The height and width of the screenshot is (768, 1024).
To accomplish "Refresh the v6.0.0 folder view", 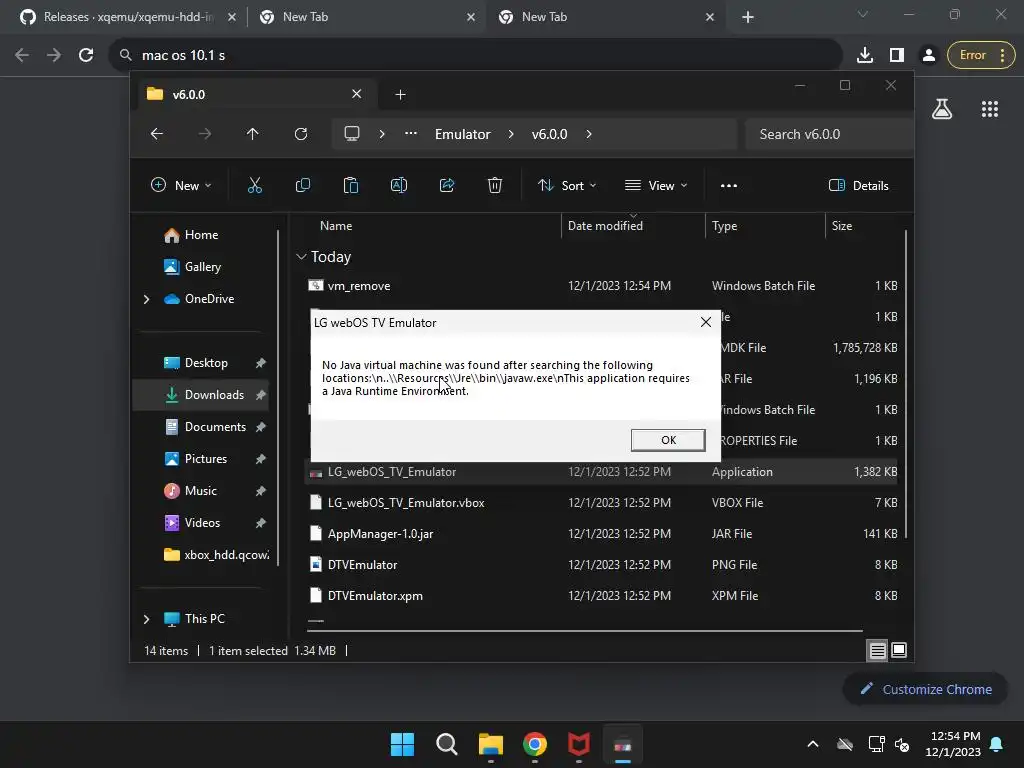I will tap(300, 134).
